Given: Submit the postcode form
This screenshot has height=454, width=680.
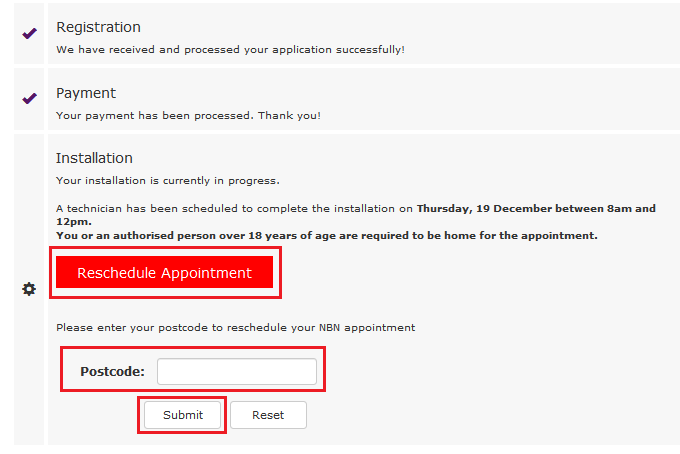Looking at the screenshot, I should coord(183,415).
